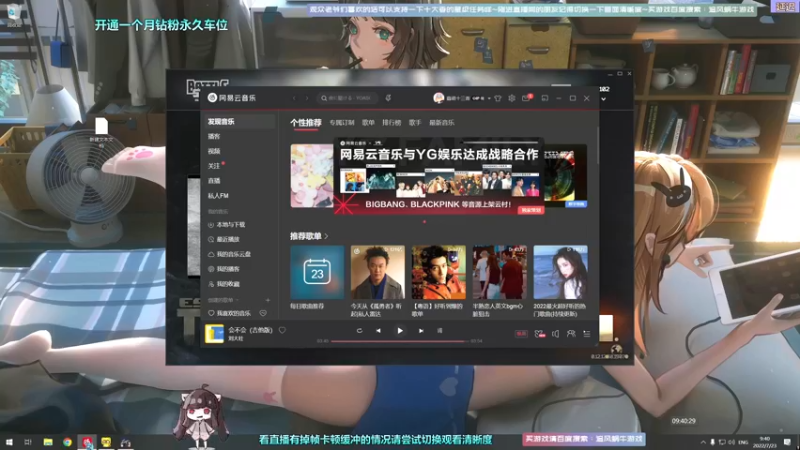Click listen-to-identify microphone icon
The image size is (800, 450).
point(388,98)
